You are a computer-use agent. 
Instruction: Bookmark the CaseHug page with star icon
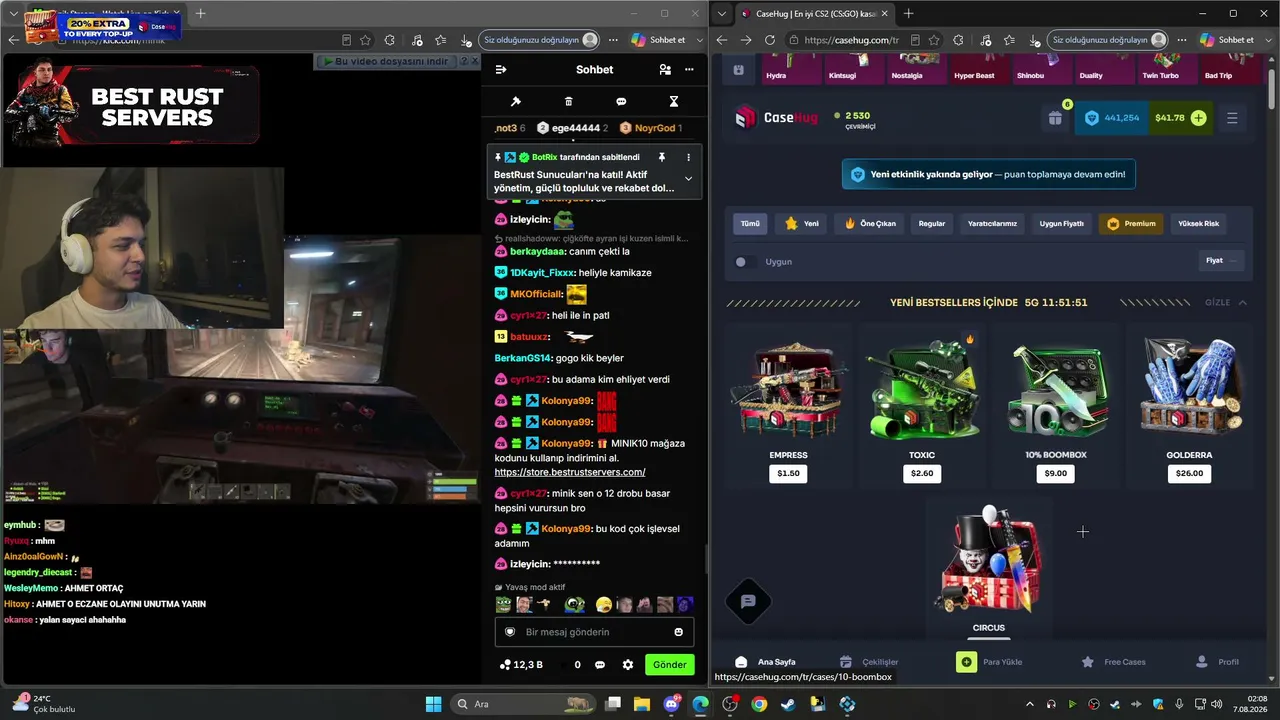pos(933,40)
